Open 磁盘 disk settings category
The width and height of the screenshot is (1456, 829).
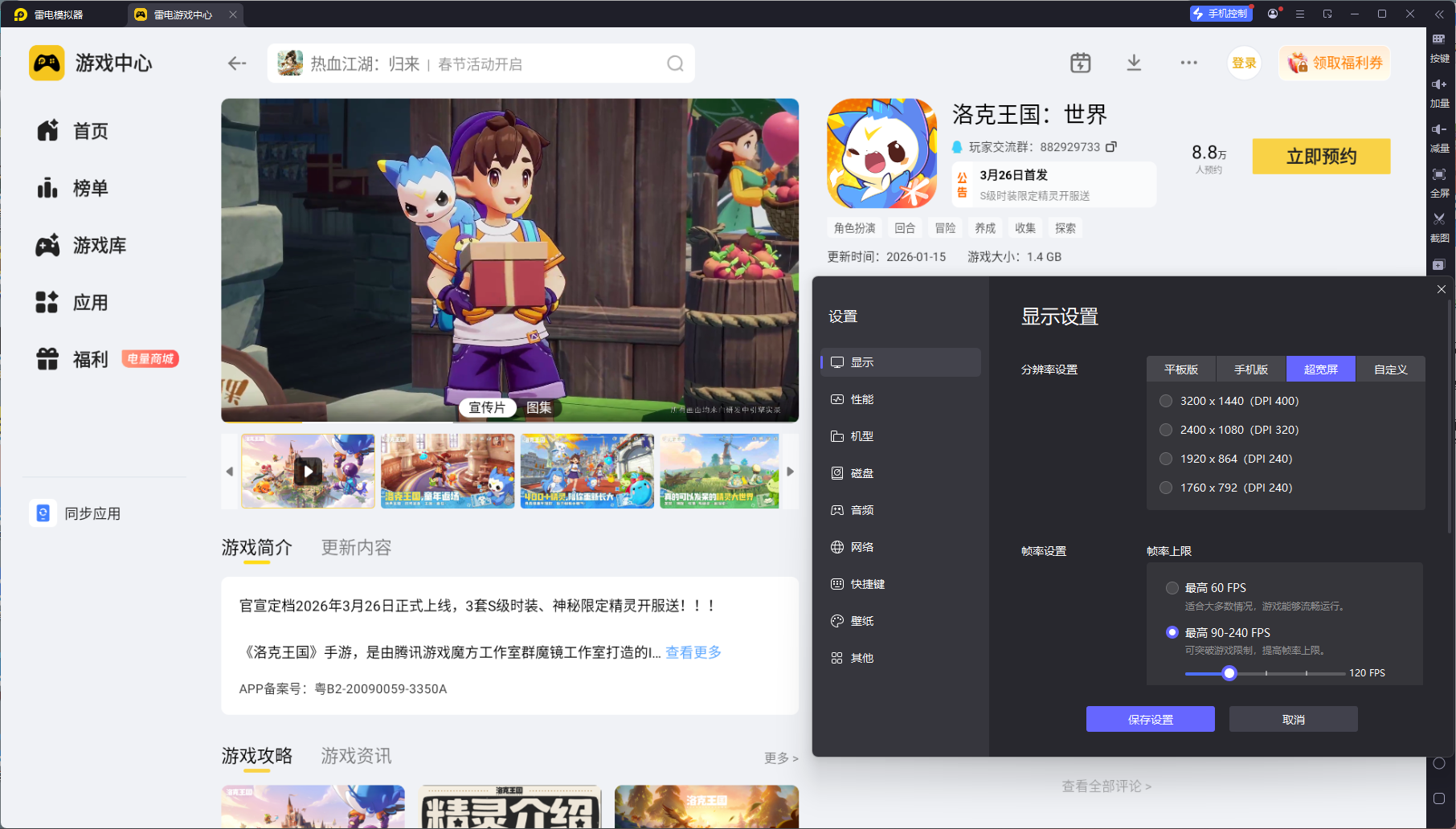point(901,473)
